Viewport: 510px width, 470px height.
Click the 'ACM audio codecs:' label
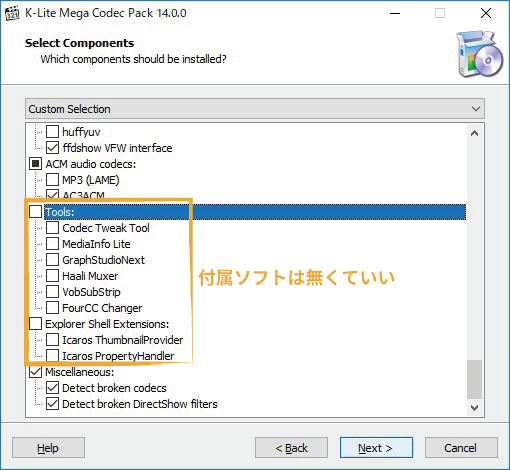pyautogui.click(x=91, y=164)
